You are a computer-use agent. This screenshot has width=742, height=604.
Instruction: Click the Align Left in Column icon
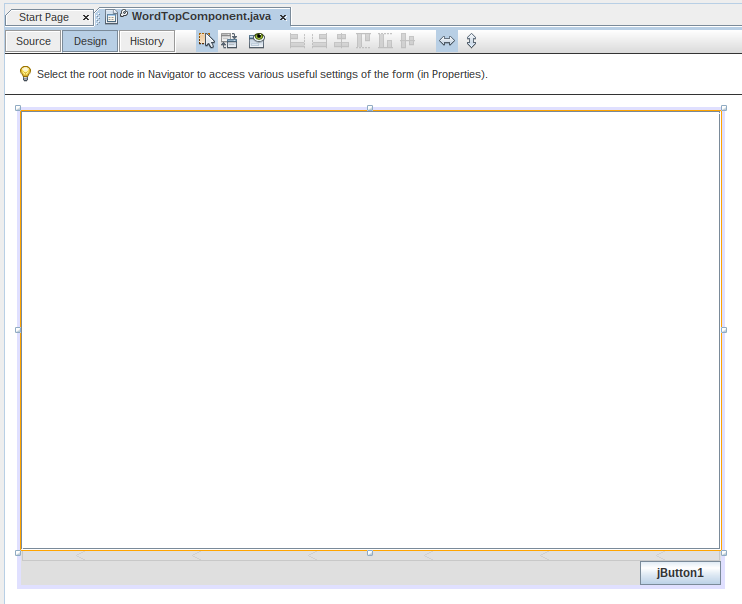[x=297, y=41]
